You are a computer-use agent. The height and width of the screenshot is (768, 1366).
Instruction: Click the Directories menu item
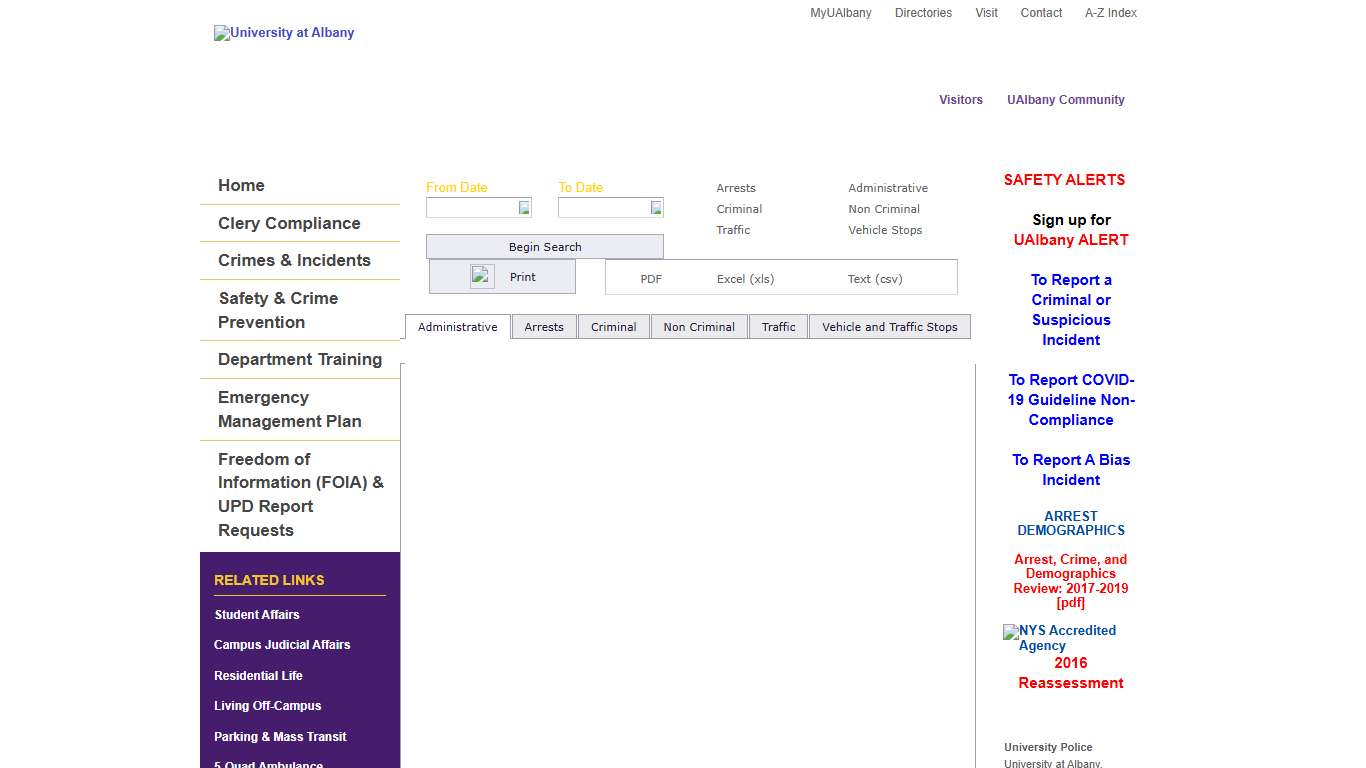923,13
